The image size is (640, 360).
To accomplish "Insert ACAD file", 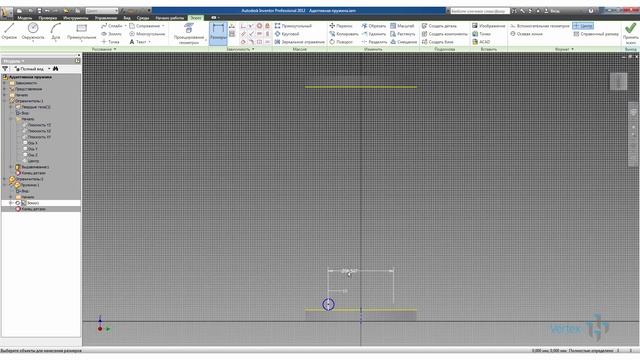I will (481, 42).
